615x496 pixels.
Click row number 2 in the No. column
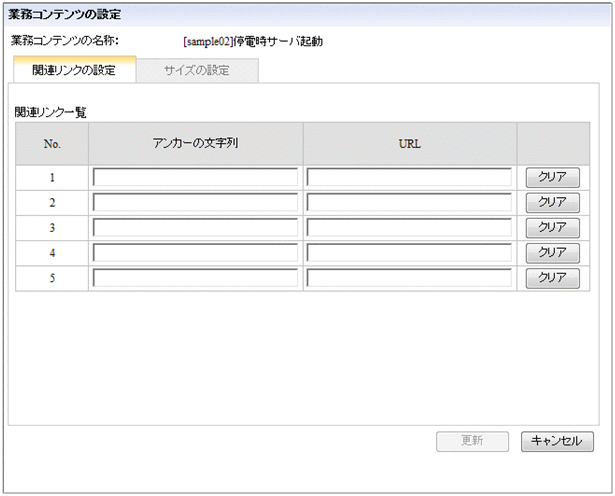coord(52,203)
